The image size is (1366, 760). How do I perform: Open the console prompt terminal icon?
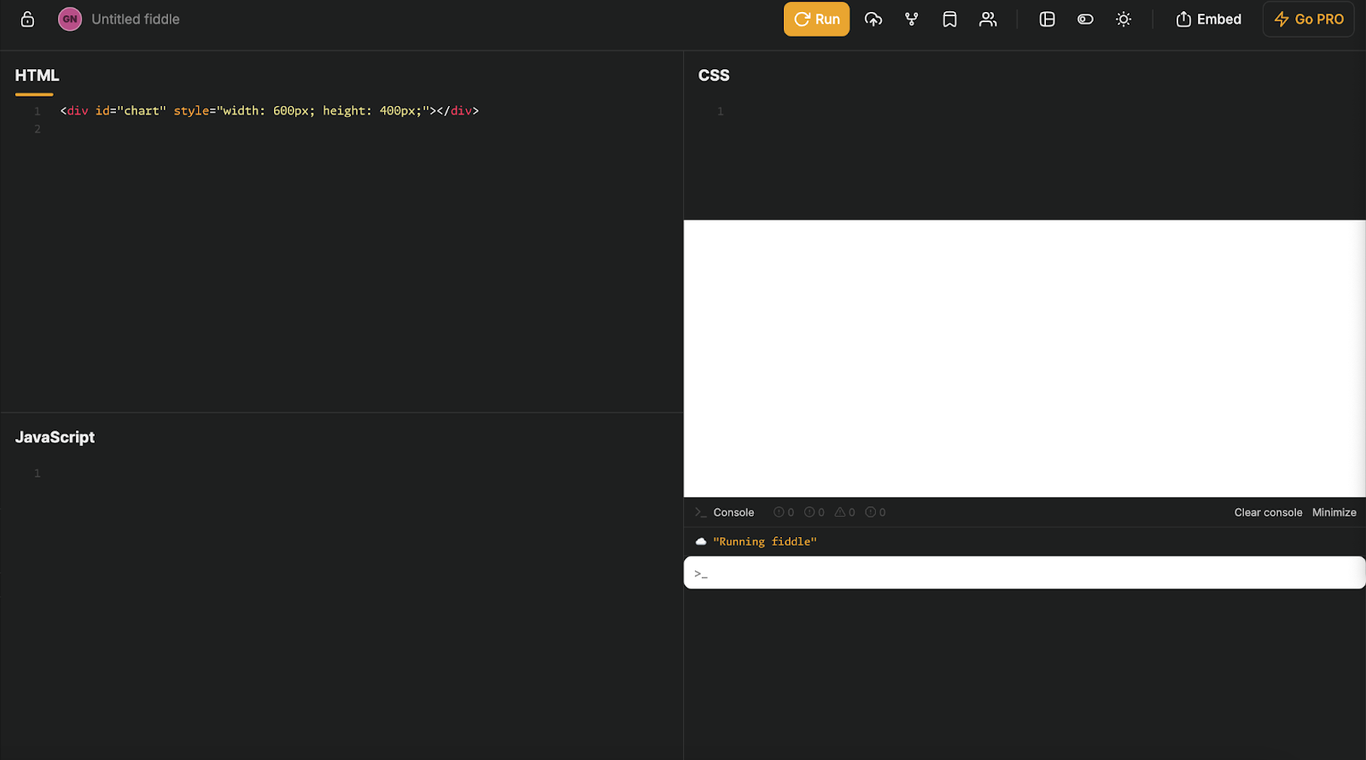700,512
